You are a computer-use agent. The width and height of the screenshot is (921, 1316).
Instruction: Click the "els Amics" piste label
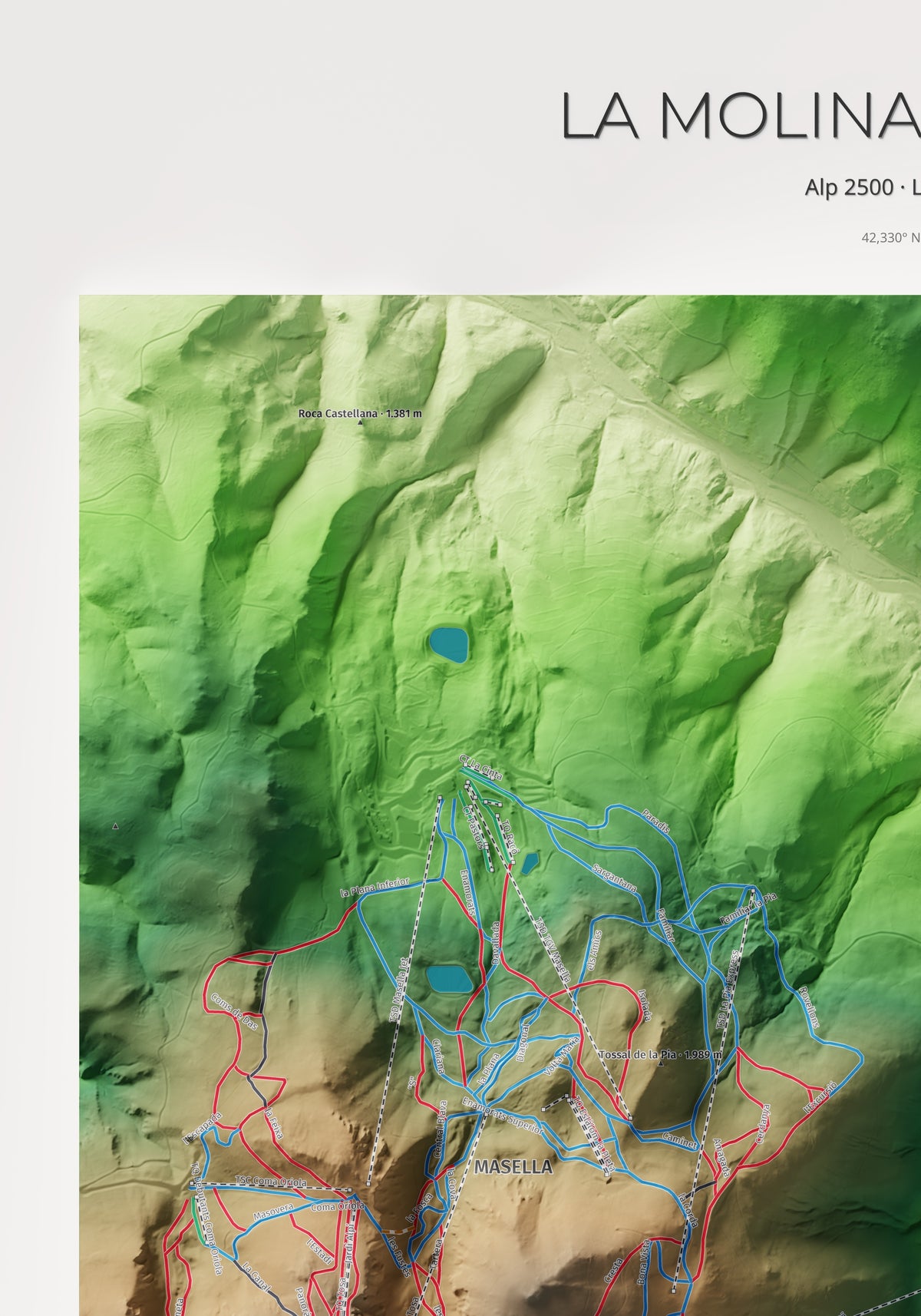coord(595,949)
